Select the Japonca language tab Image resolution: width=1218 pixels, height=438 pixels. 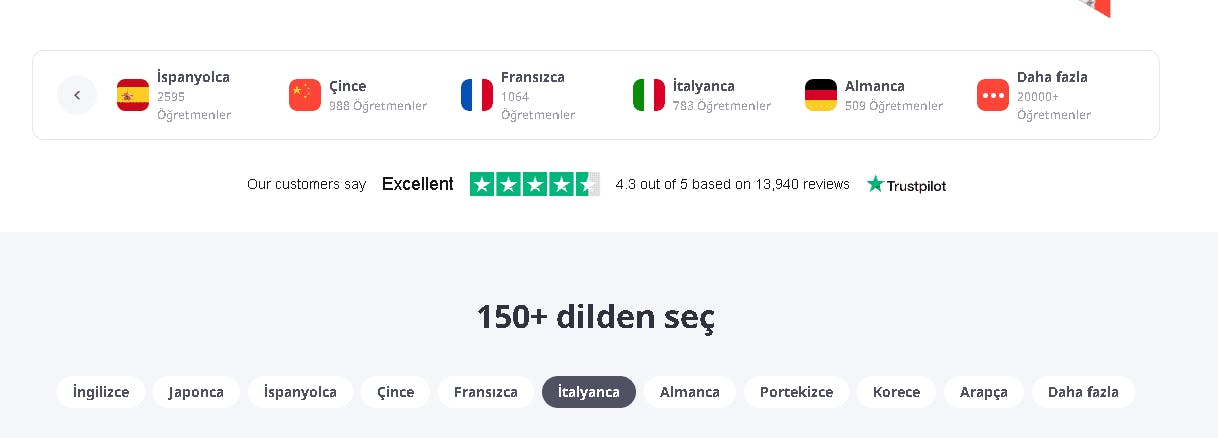[x=196, y=392]
